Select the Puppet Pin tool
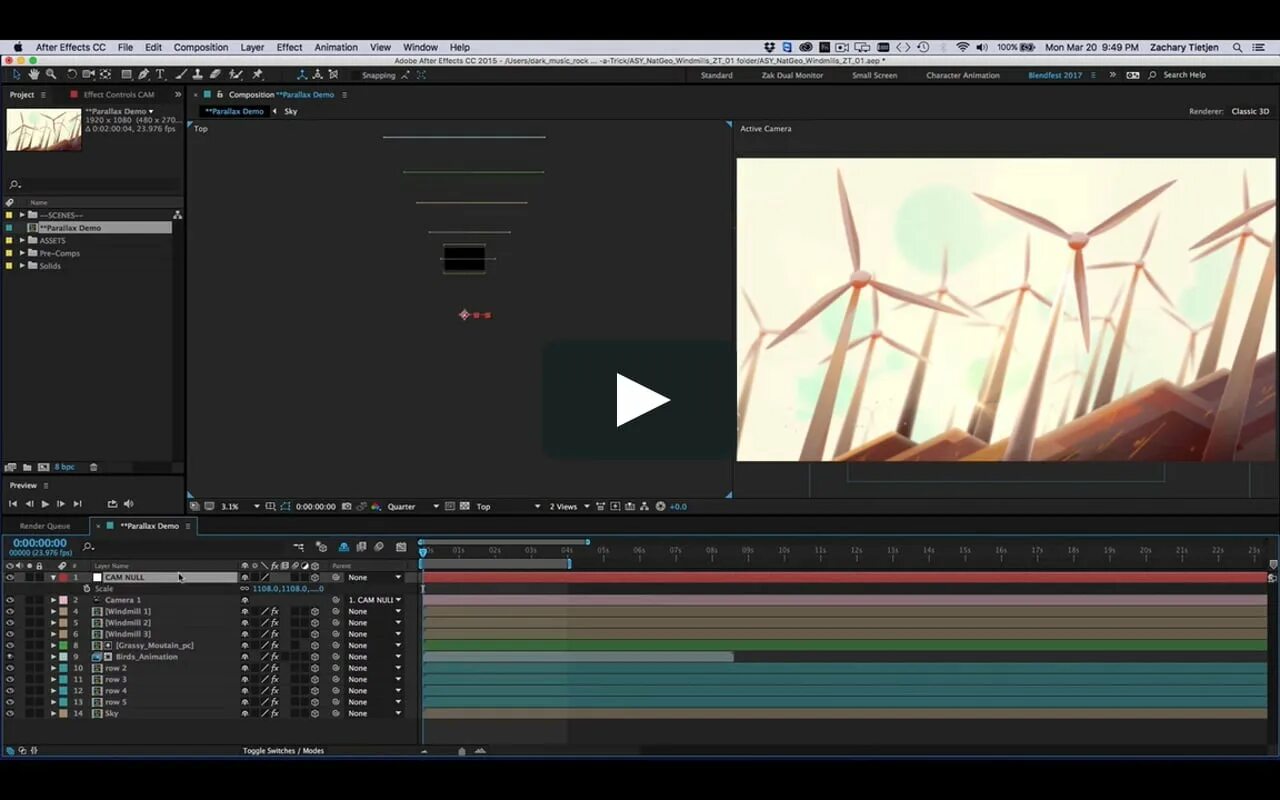The width and height of the screenshot is (1280, 800). (x=257, y=75)
